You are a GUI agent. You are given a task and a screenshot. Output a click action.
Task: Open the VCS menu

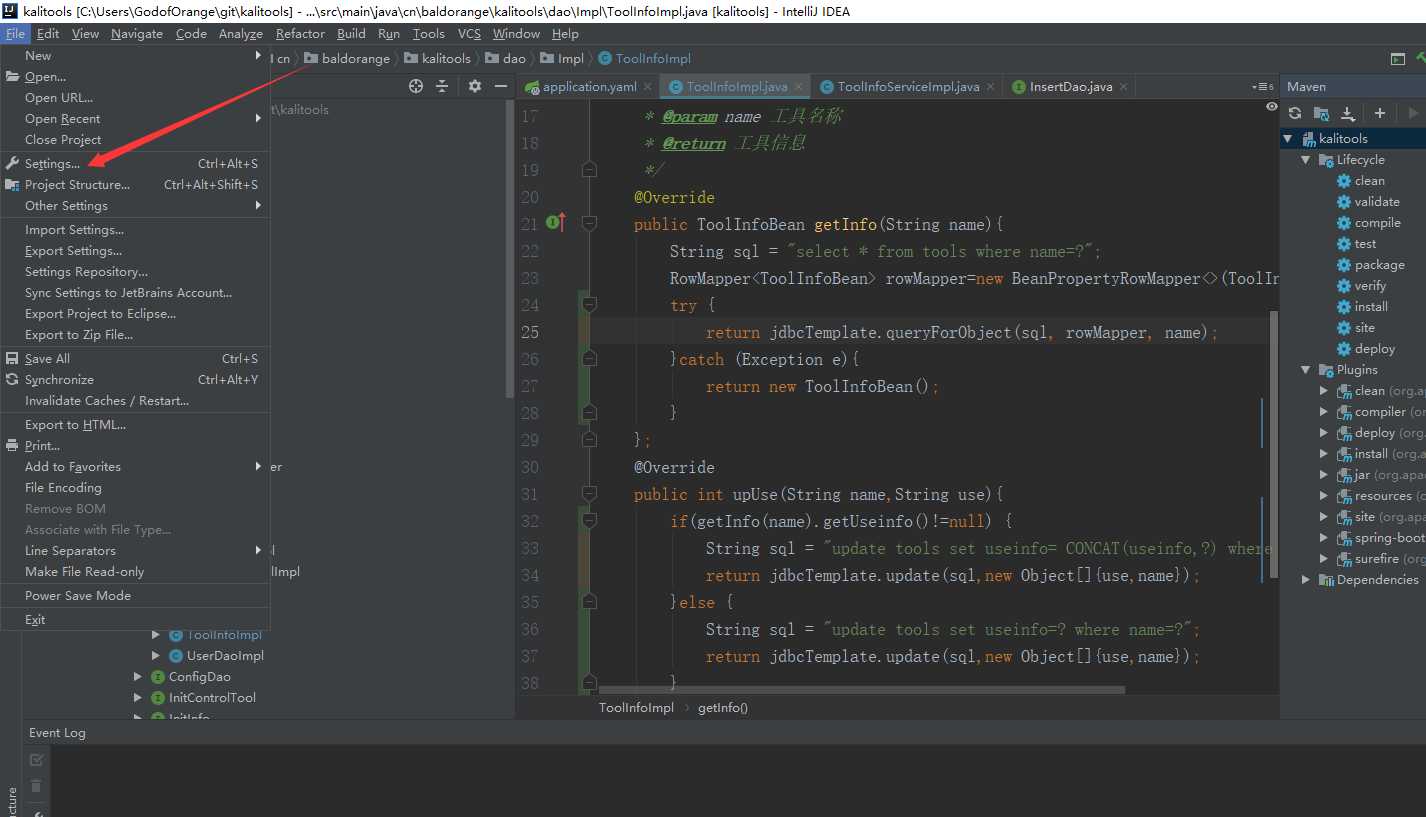[x=469, y=33]
